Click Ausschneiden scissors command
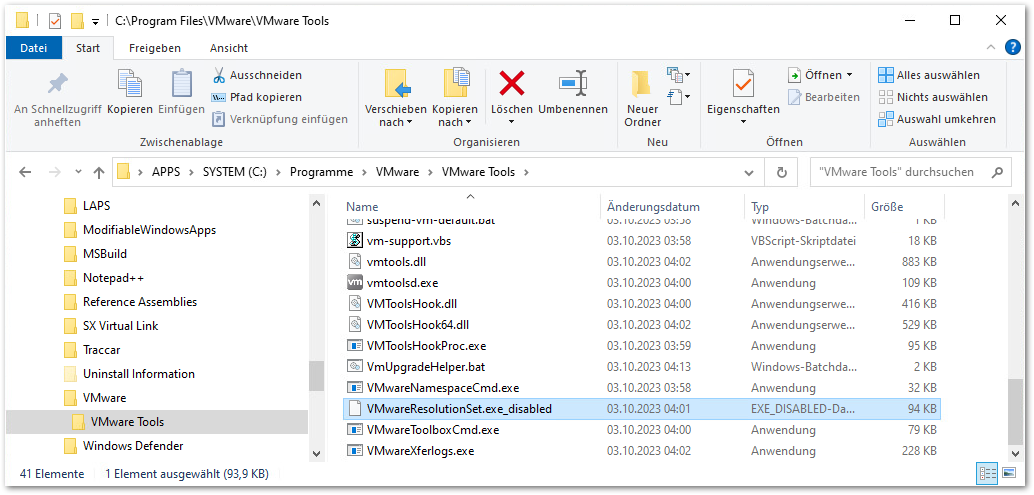The image size is (1034, 495). pos(257,75)
